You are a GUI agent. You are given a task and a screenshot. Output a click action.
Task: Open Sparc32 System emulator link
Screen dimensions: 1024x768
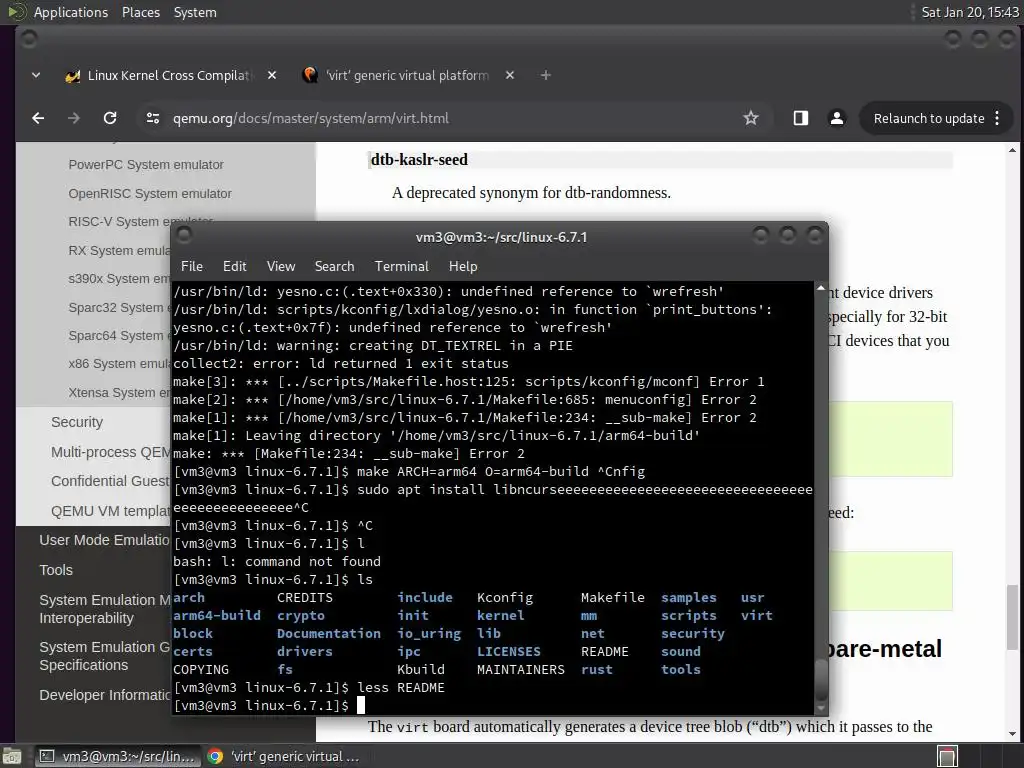(118, 307)
